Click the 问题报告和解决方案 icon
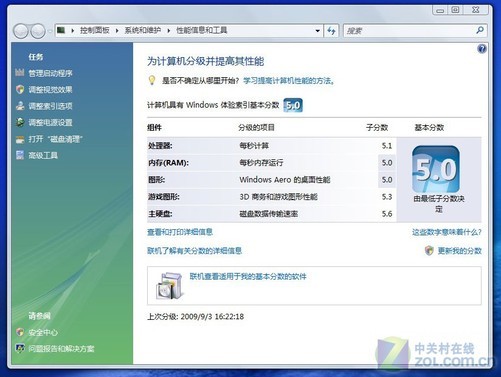The height and width of the screenshot is (377, 501). 20,348
